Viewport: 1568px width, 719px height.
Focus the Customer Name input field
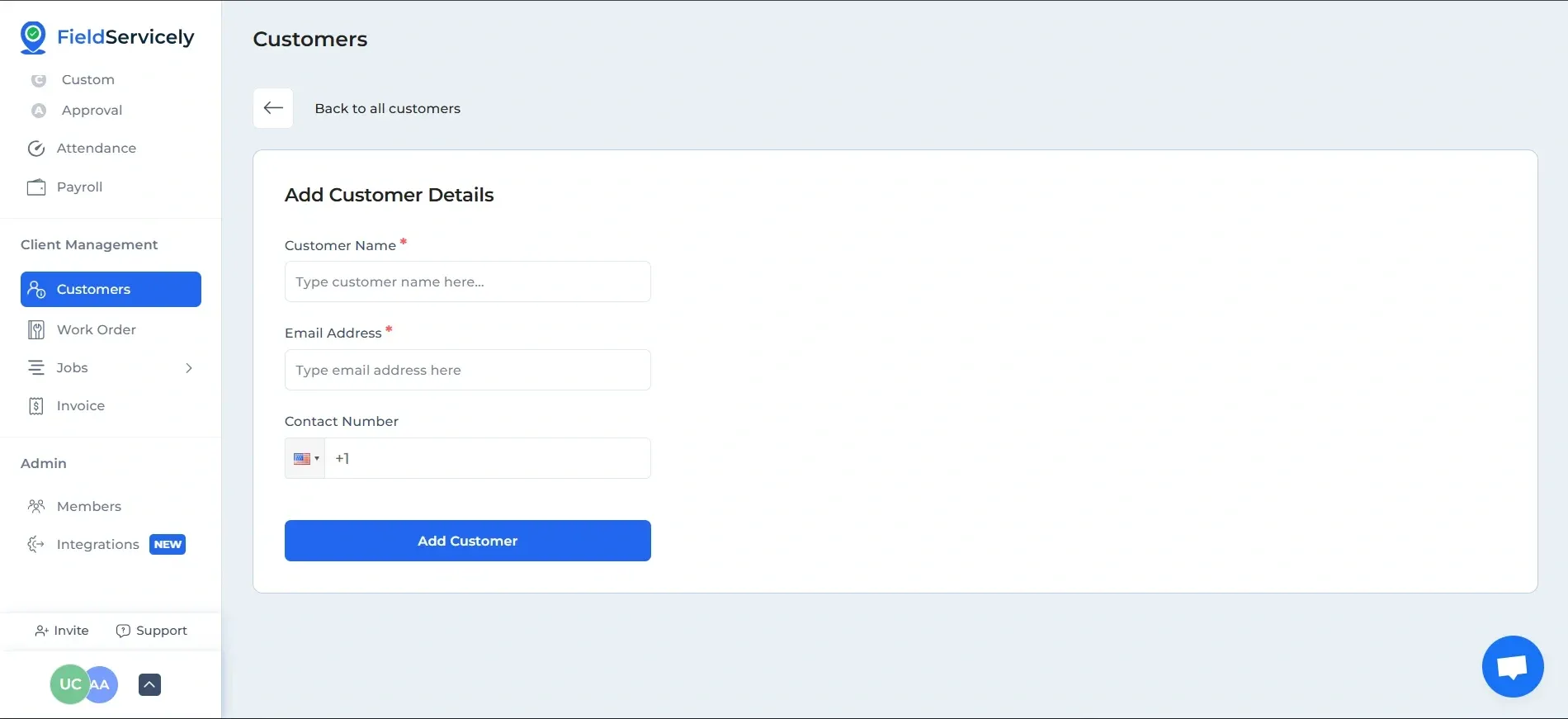point(468,281)
